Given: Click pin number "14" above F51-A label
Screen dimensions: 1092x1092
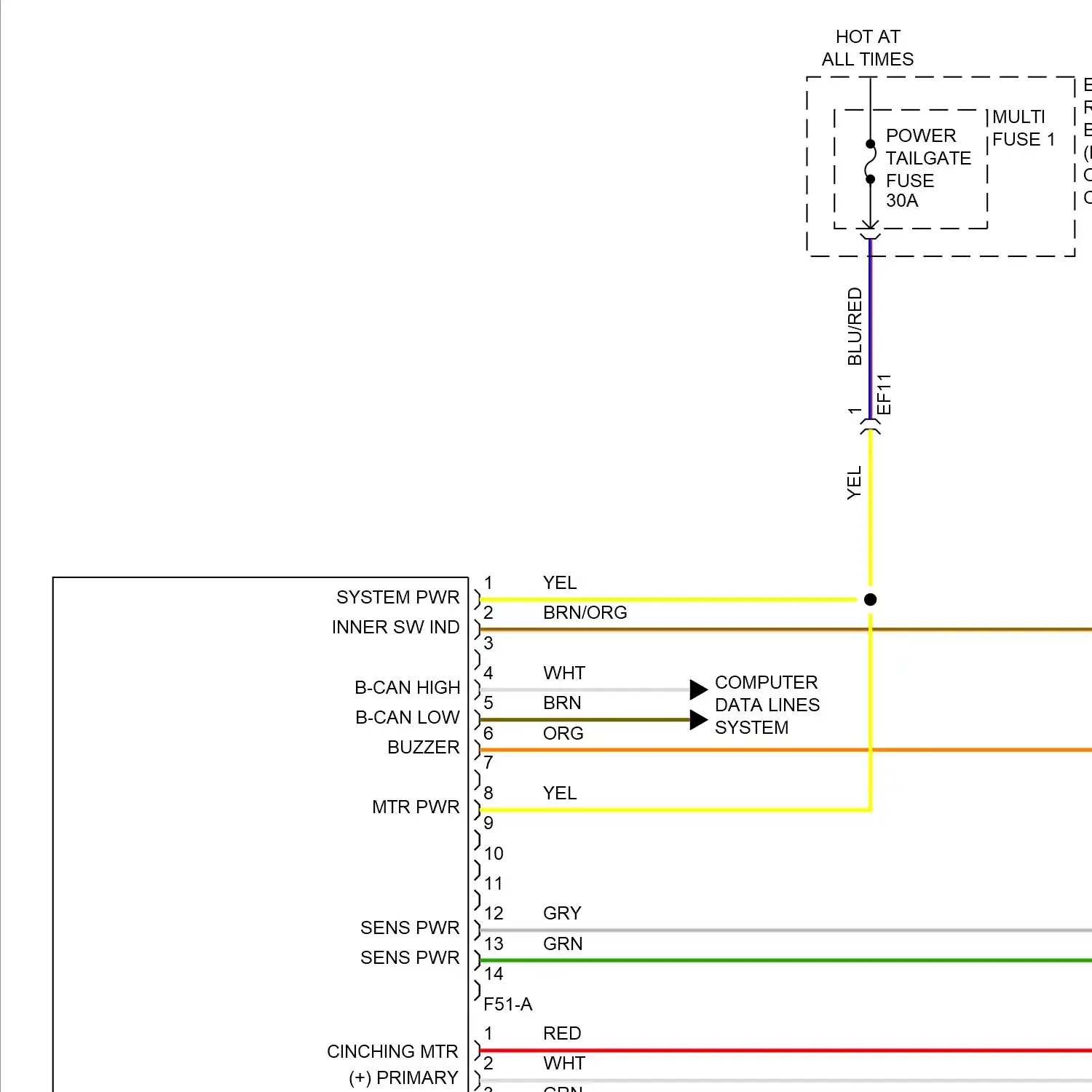Looking at the screenshot, I should (x=494, y=974).
